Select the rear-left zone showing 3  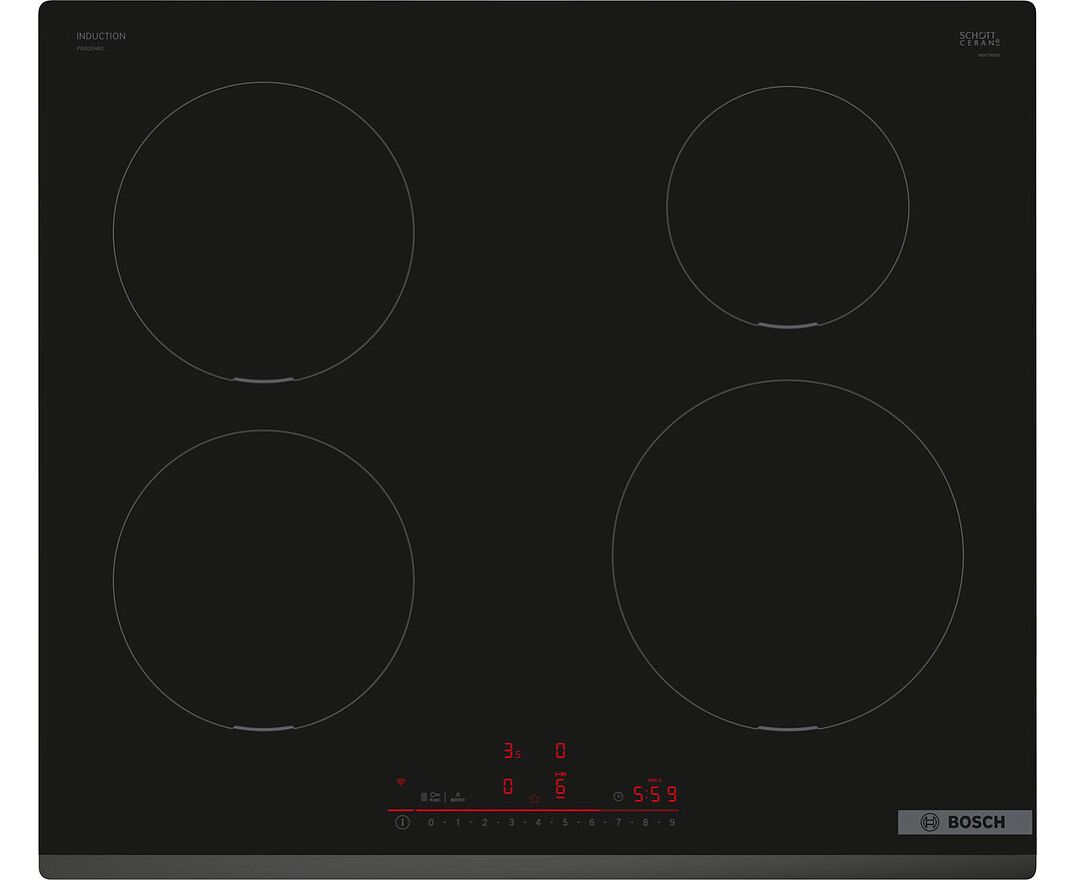[x=509, y=750]
